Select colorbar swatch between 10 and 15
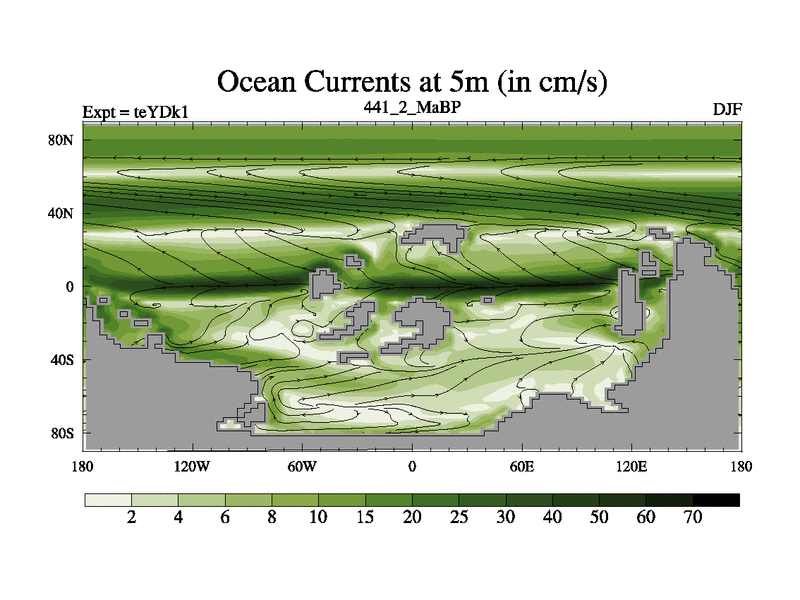 (342, 499)
